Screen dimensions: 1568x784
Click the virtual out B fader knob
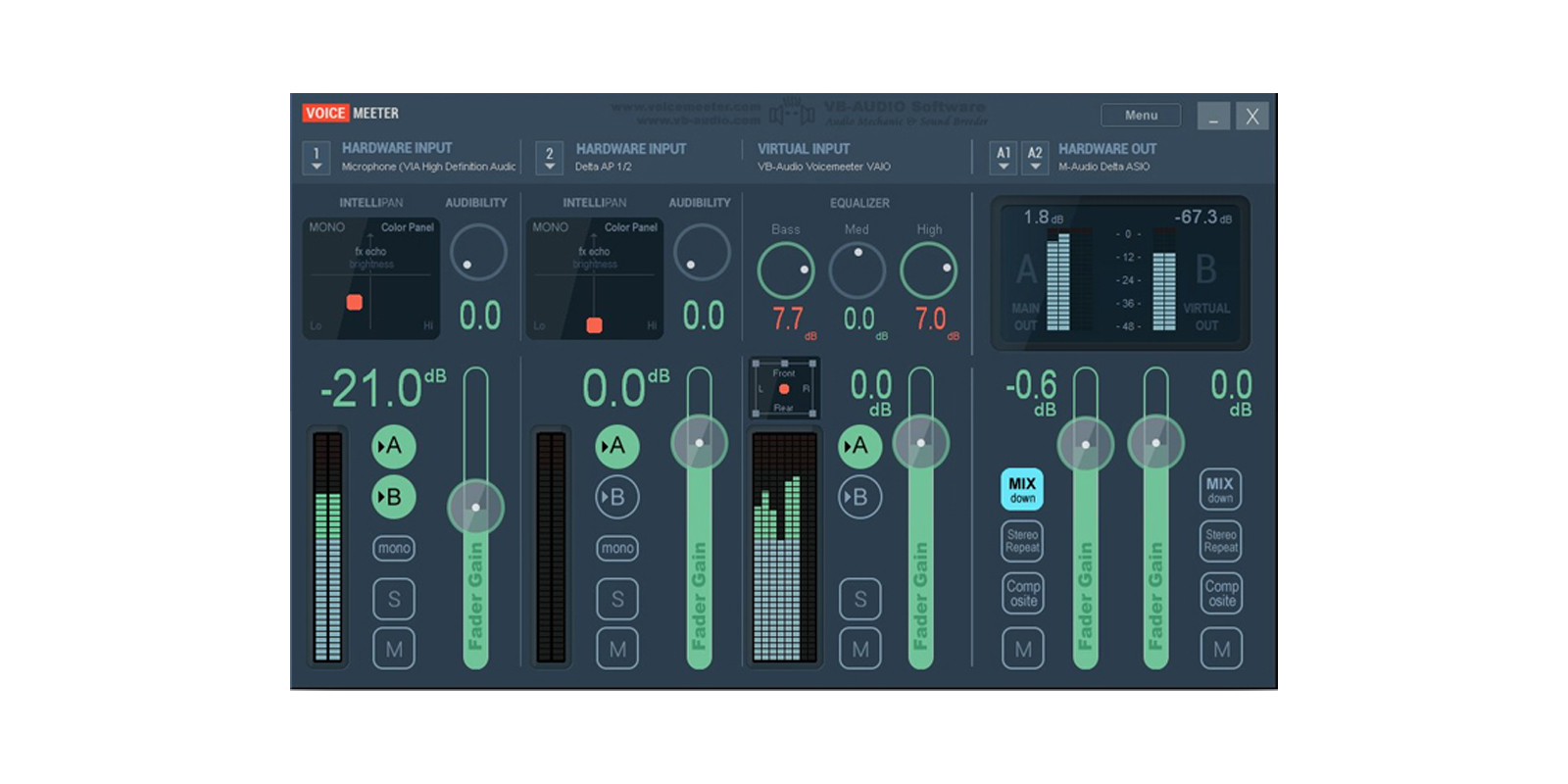point(1156,443)
